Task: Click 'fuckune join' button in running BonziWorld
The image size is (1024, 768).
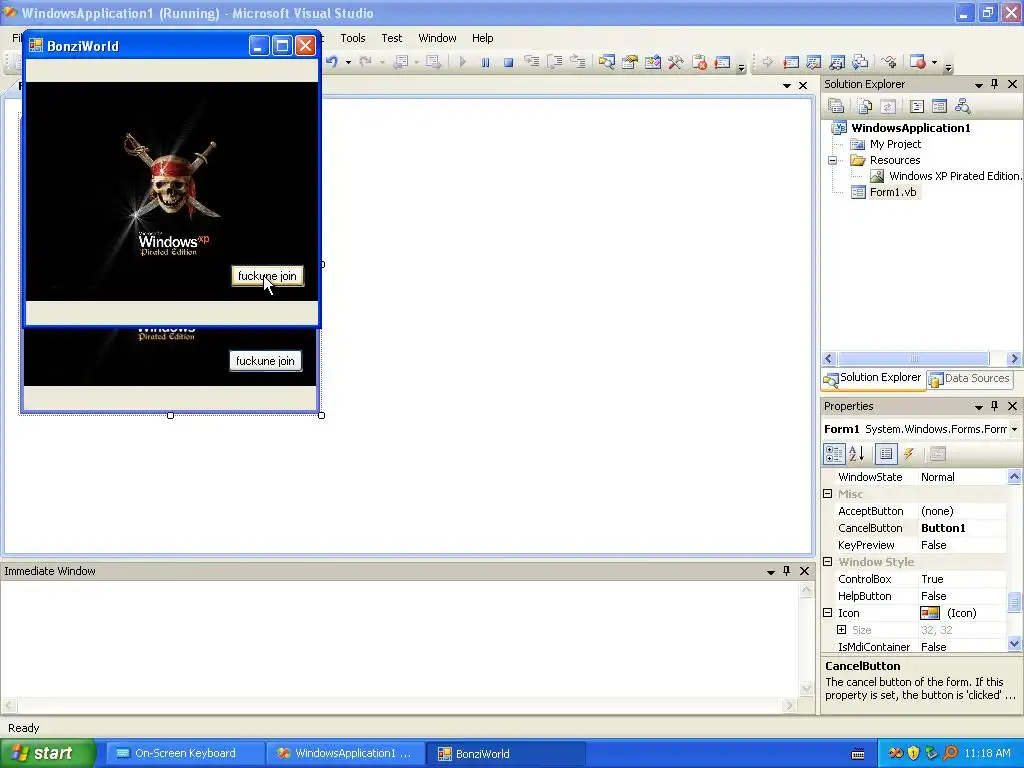Action: tap(267, 276)
